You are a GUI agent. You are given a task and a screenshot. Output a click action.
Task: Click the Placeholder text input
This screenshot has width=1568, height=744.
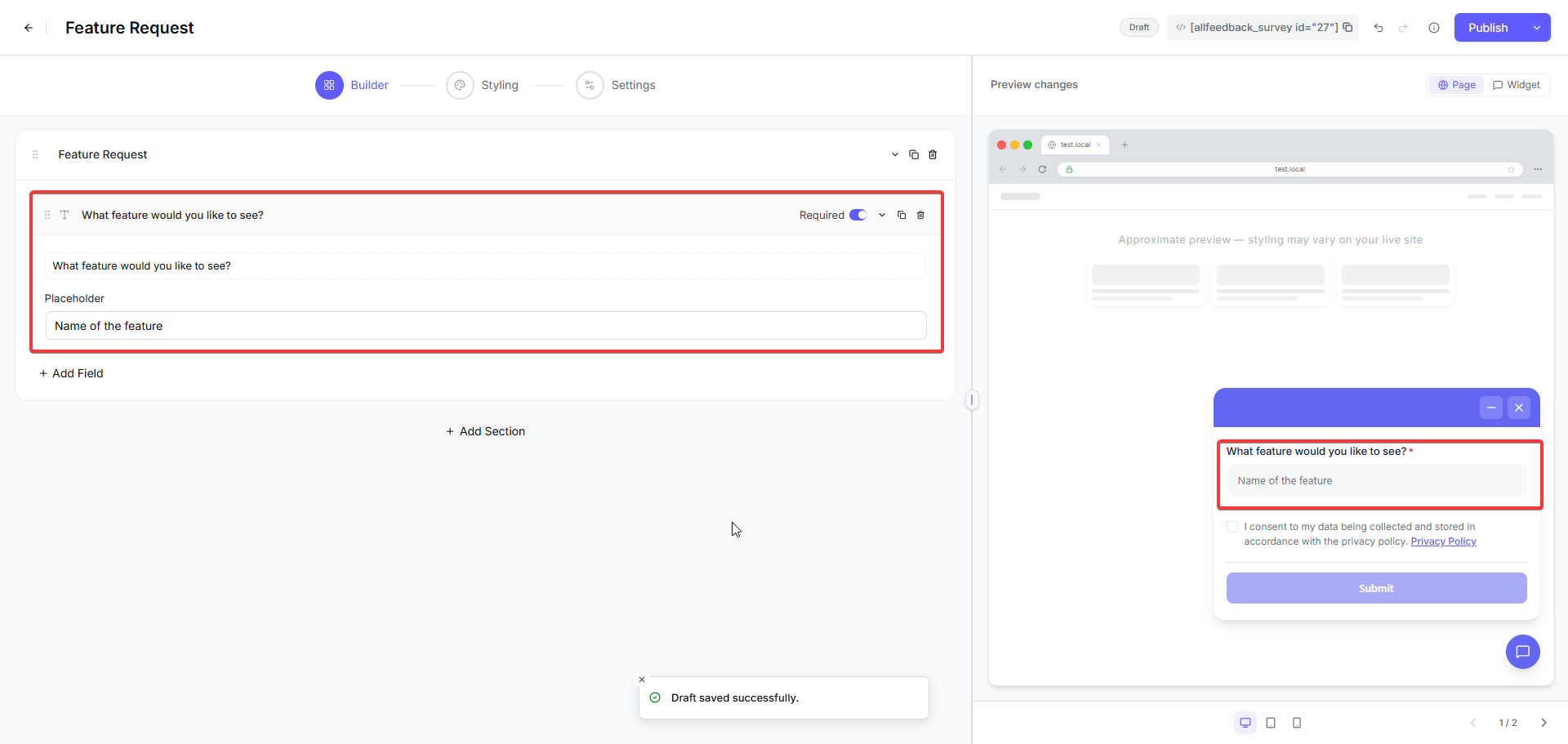pyautogui.click(x=486, y=325)
